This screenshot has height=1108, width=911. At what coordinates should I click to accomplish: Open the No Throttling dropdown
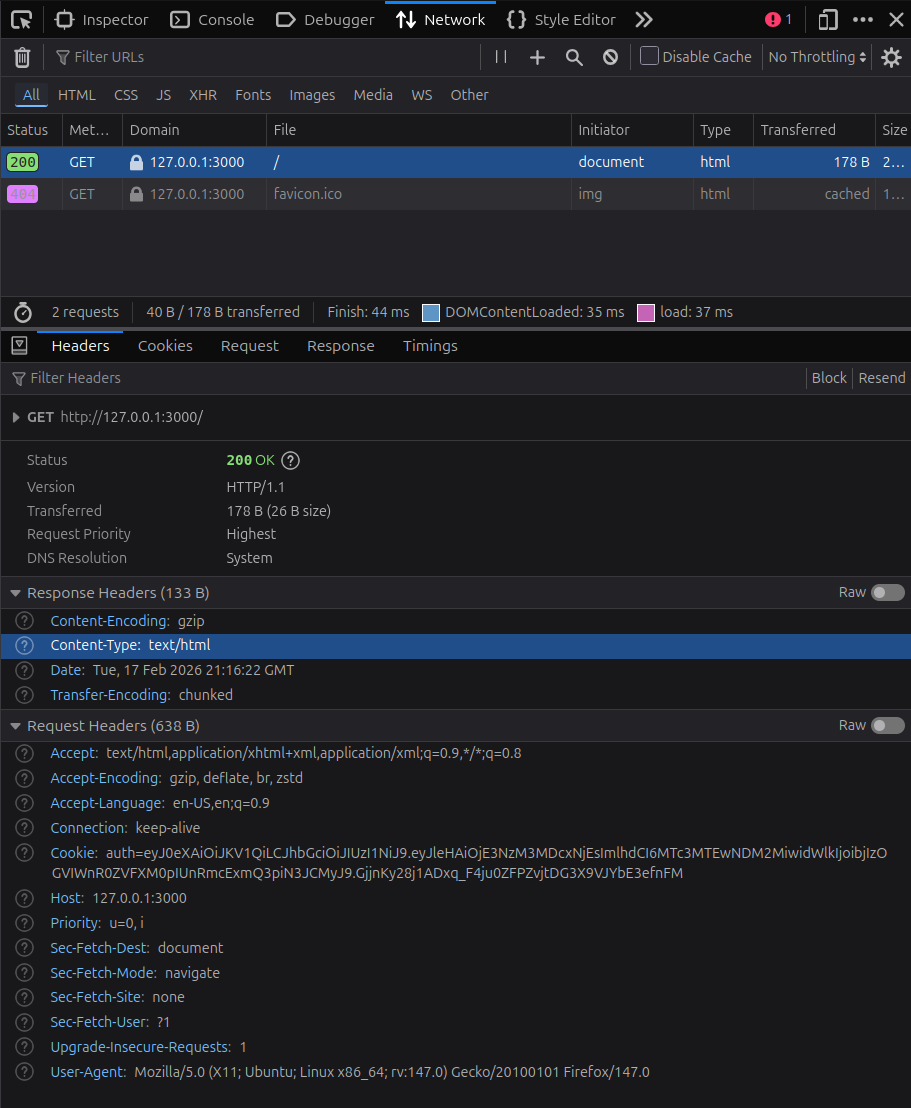(x=817, y=57)
